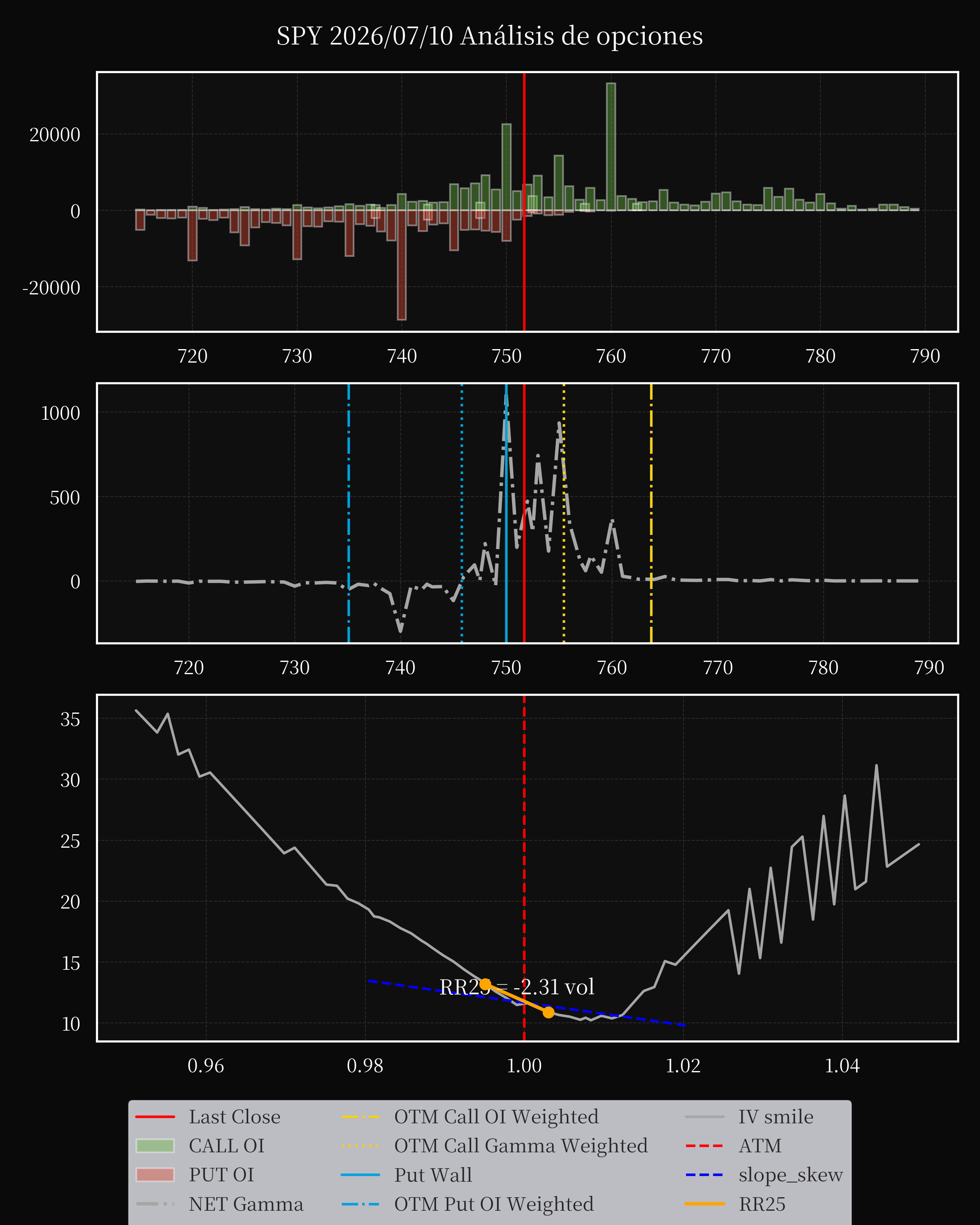The width and height of the screenshot is (980, 1225).
Task: Click the '1000' y-axis label in gamma chart
Action: coord(61,413)
